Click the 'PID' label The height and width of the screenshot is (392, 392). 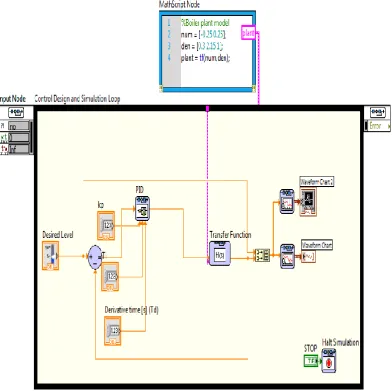coord(140,190)
